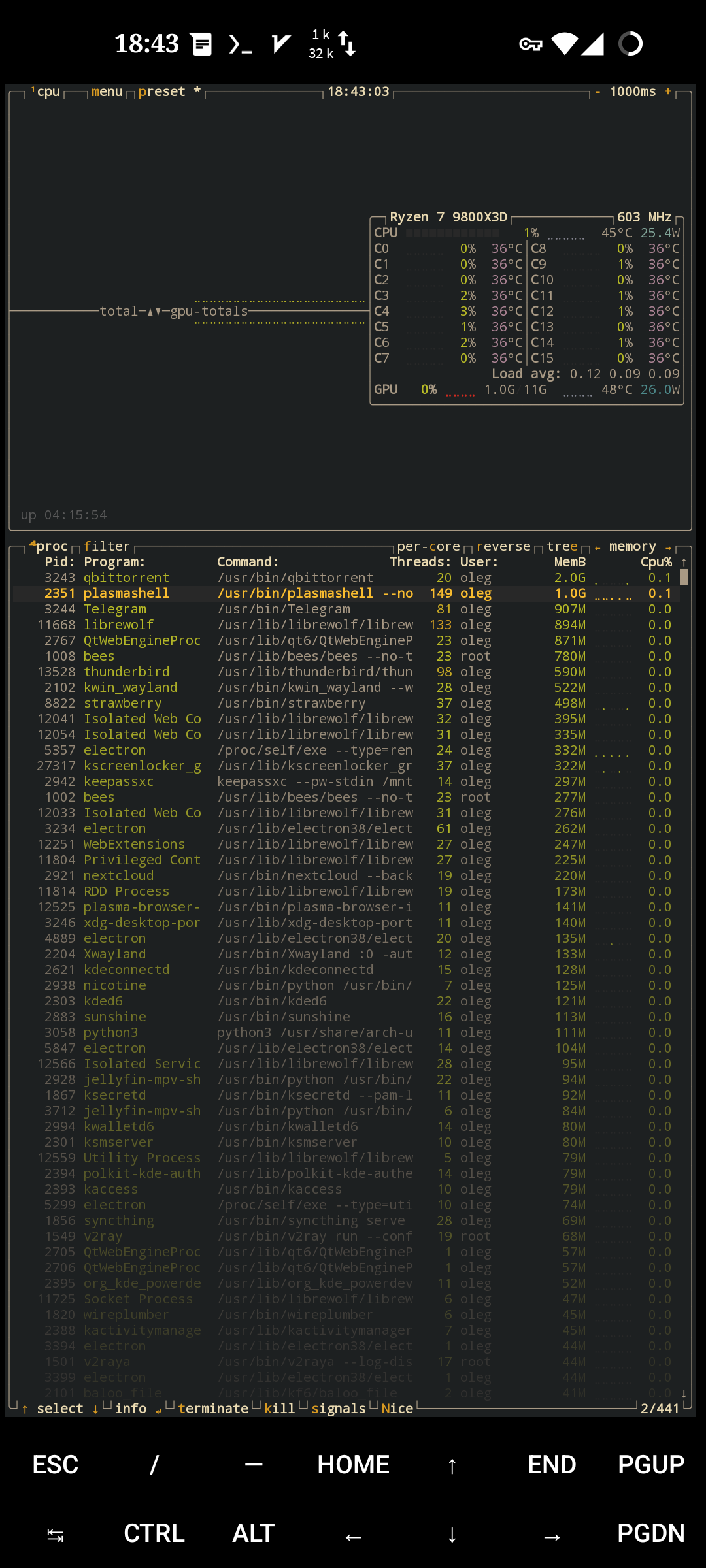Click the process list scrollbar handle

click(x=684, y=578)
